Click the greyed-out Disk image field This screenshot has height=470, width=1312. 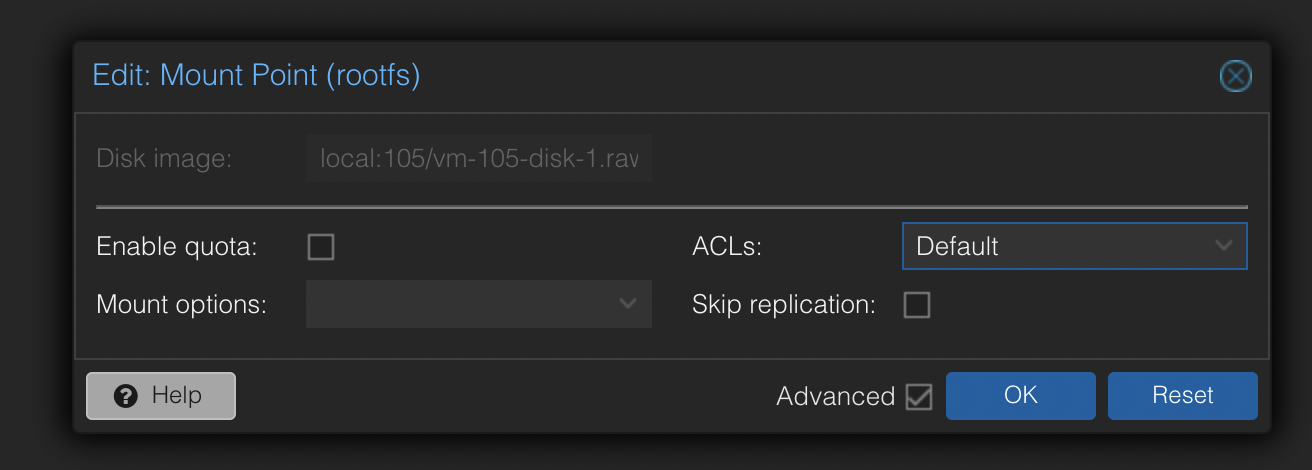[x=479, y=158]
